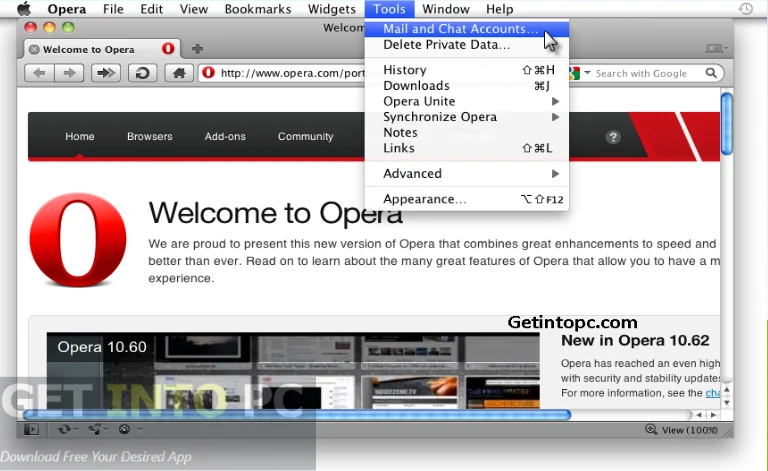Reload the page
The width and height of the screenshot is (768, 471).
[x=143, y=73]
